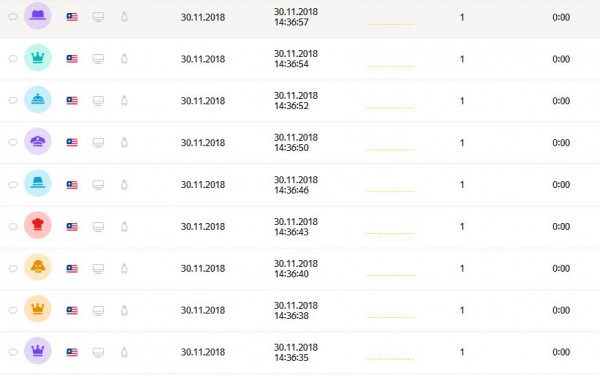Click the 0:00 duration in the 14:36:57 row

pos(561,17)
